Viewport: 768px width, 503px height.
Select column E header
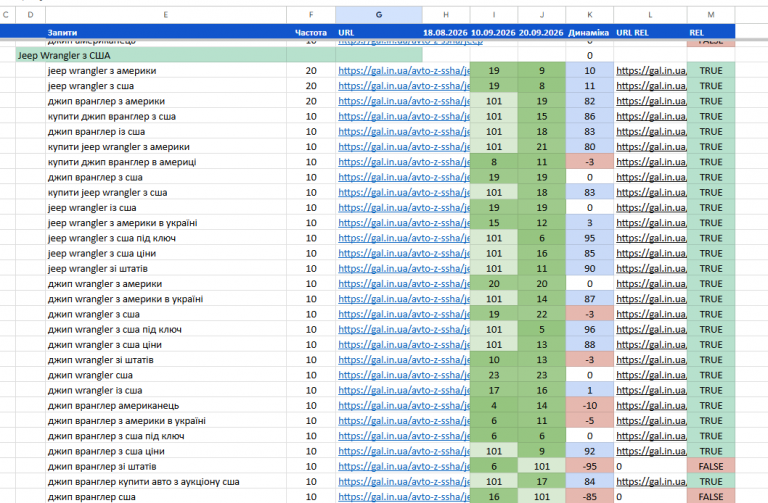point(166,15)
